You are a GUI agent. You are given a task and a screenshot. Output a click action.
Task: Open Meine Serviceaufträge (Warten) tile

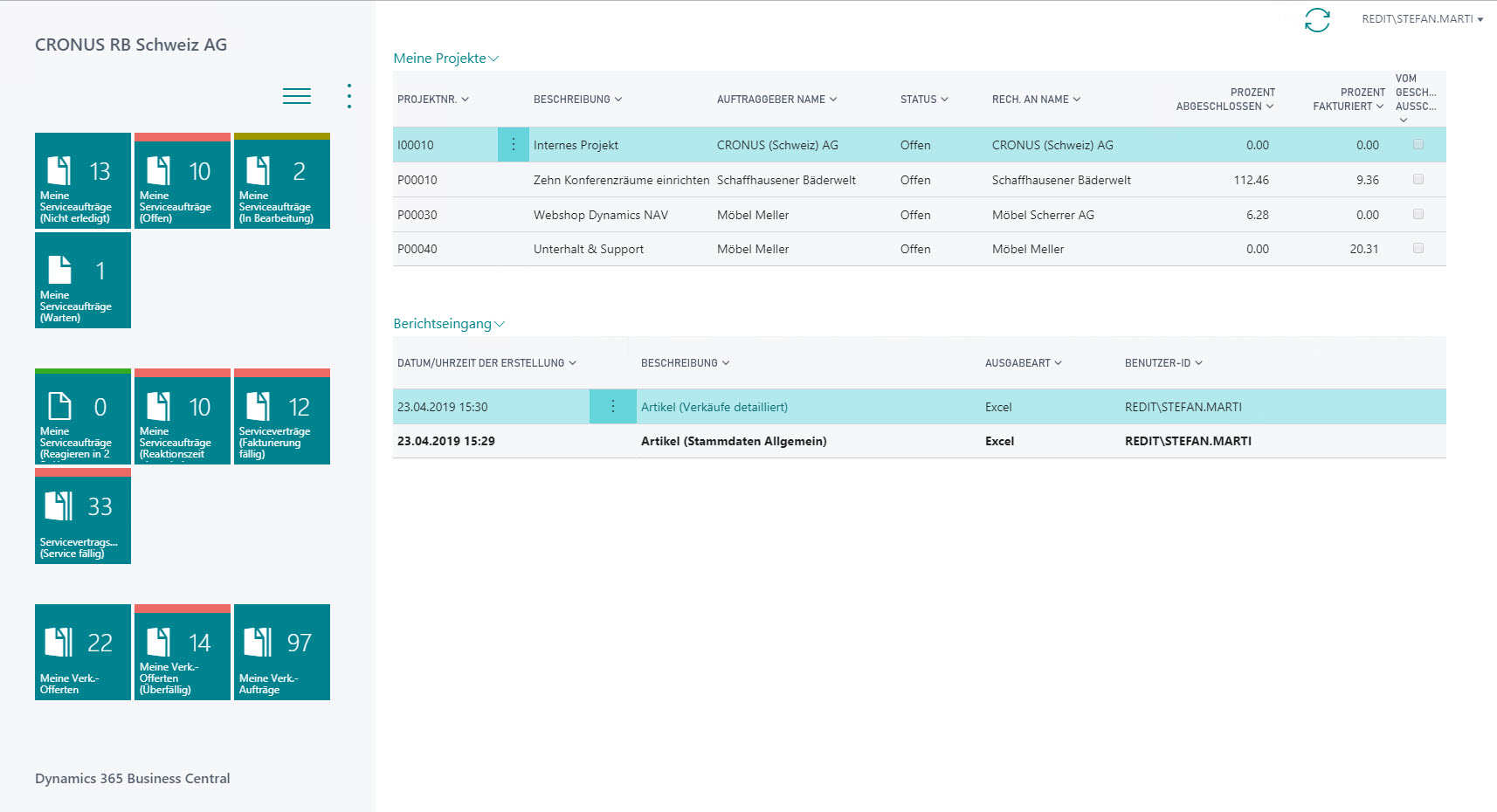pos(83,280)
